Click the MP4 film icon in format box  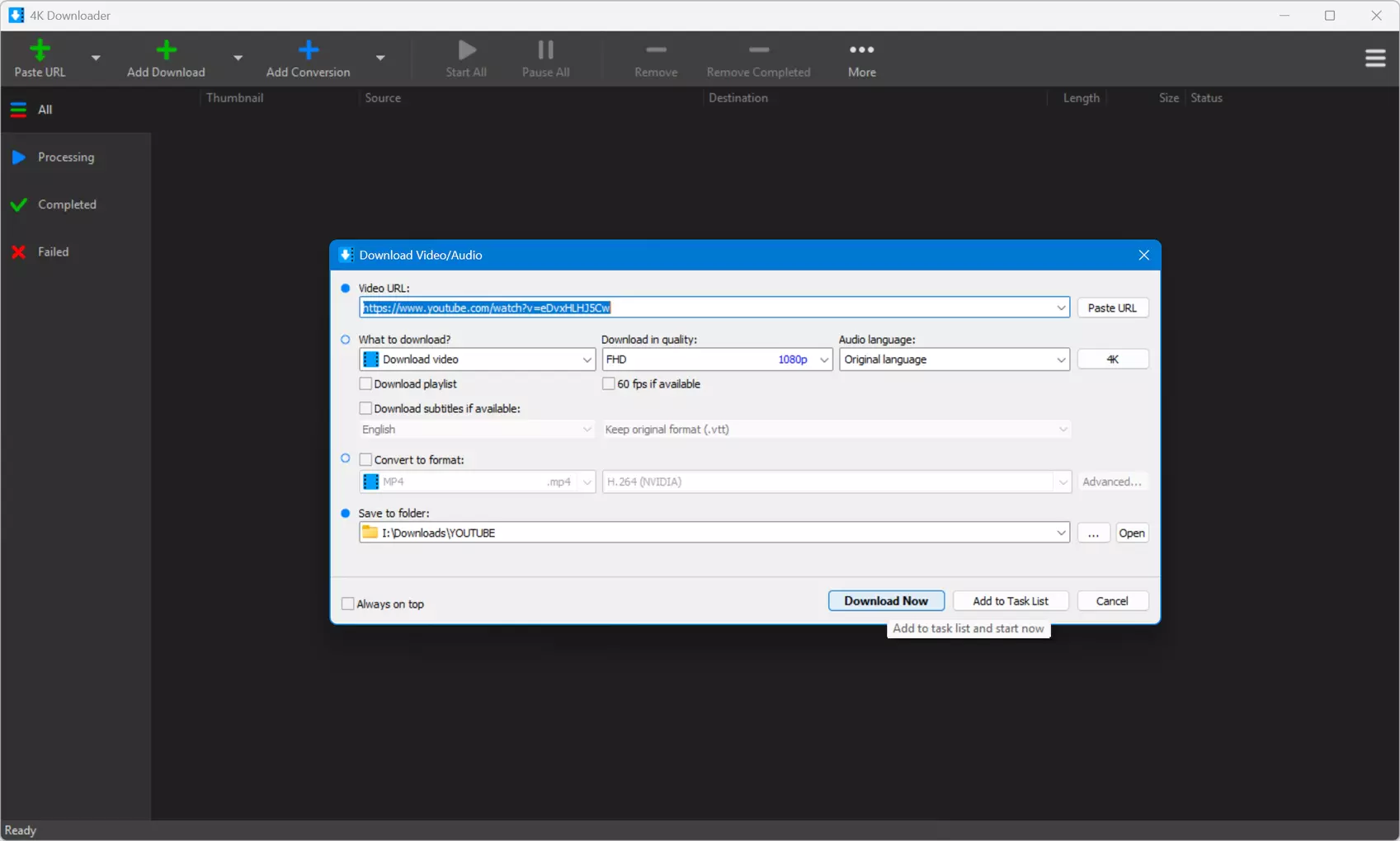(371, 482)
